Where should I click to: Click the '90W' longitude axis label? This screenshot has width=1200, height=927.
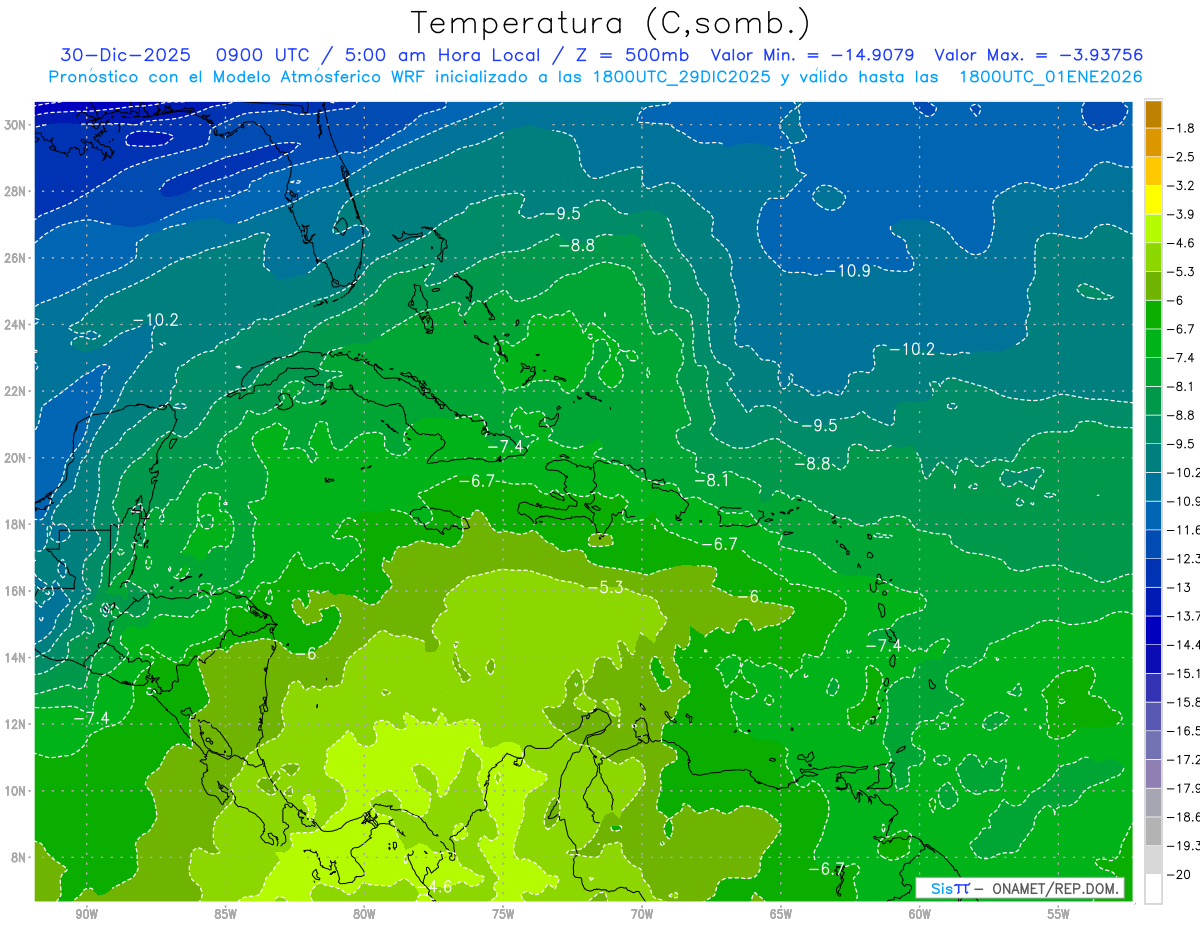86,914
